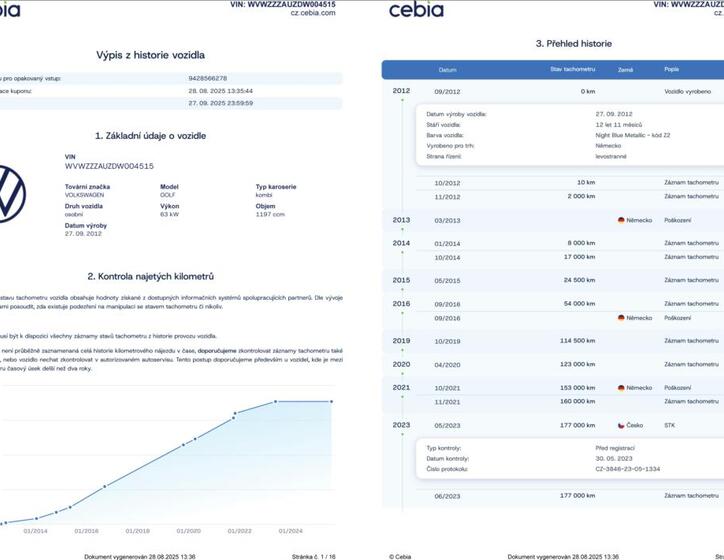Click the Země column header
This screenshot has width=724, height=560.
pyautogui.click(x=626, y=70)
